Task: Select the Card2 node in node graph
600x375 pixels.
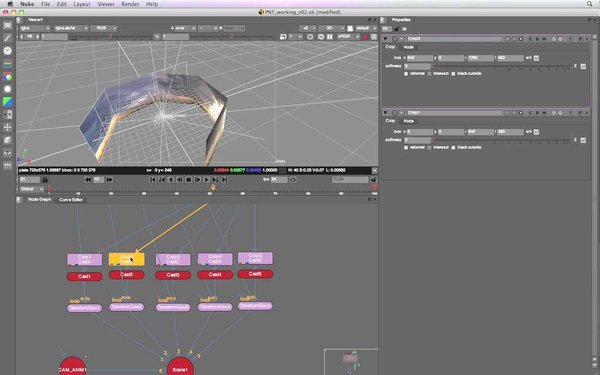Action: [x=127, y=274]
